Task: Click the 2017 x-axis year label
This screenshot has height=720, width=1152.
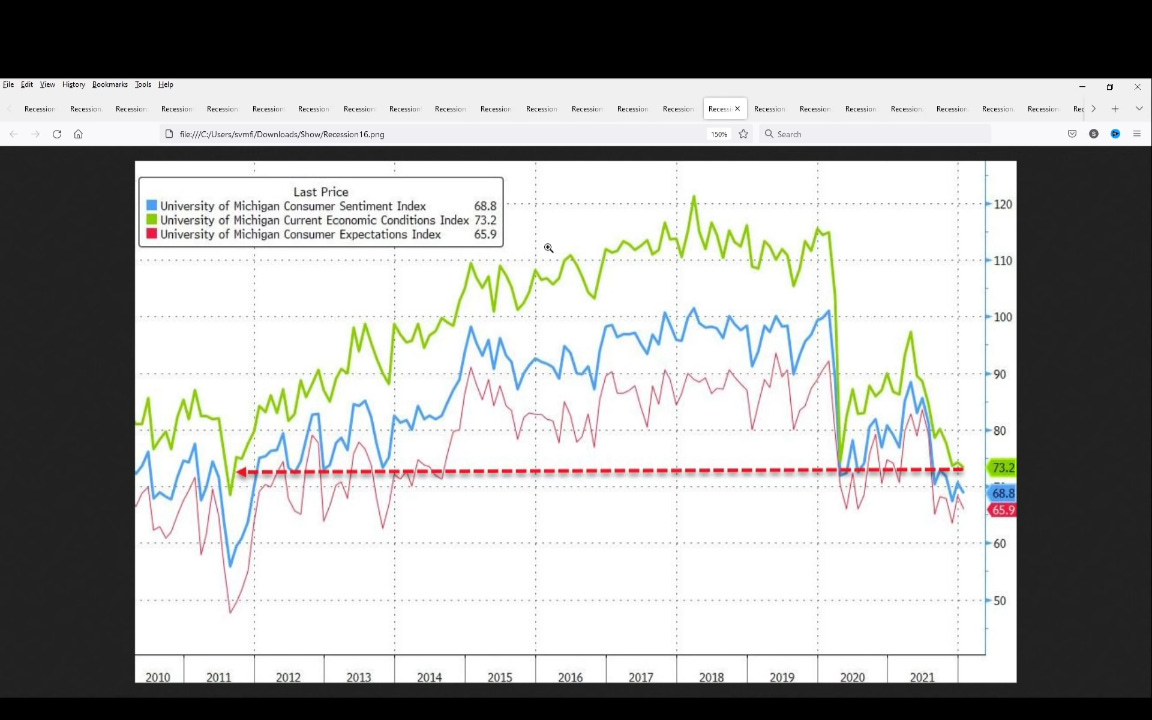Action: 641,677
